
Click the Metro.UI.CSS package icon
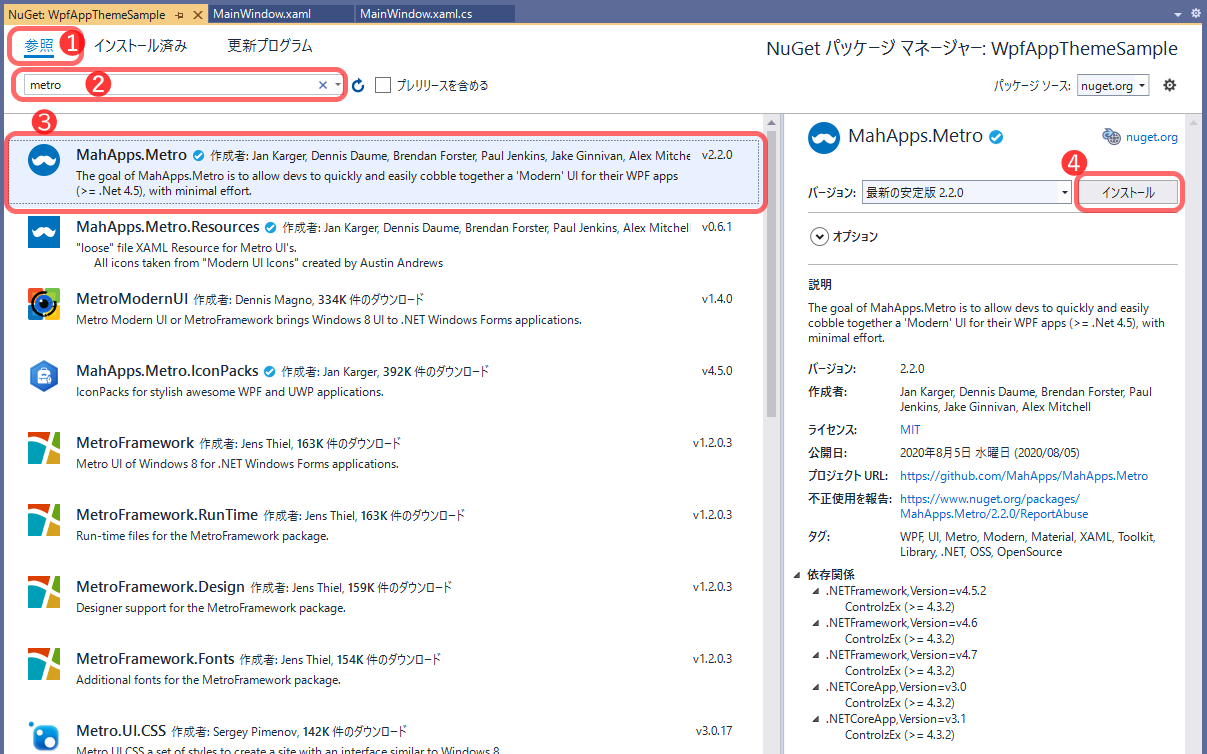click(44, 736)
